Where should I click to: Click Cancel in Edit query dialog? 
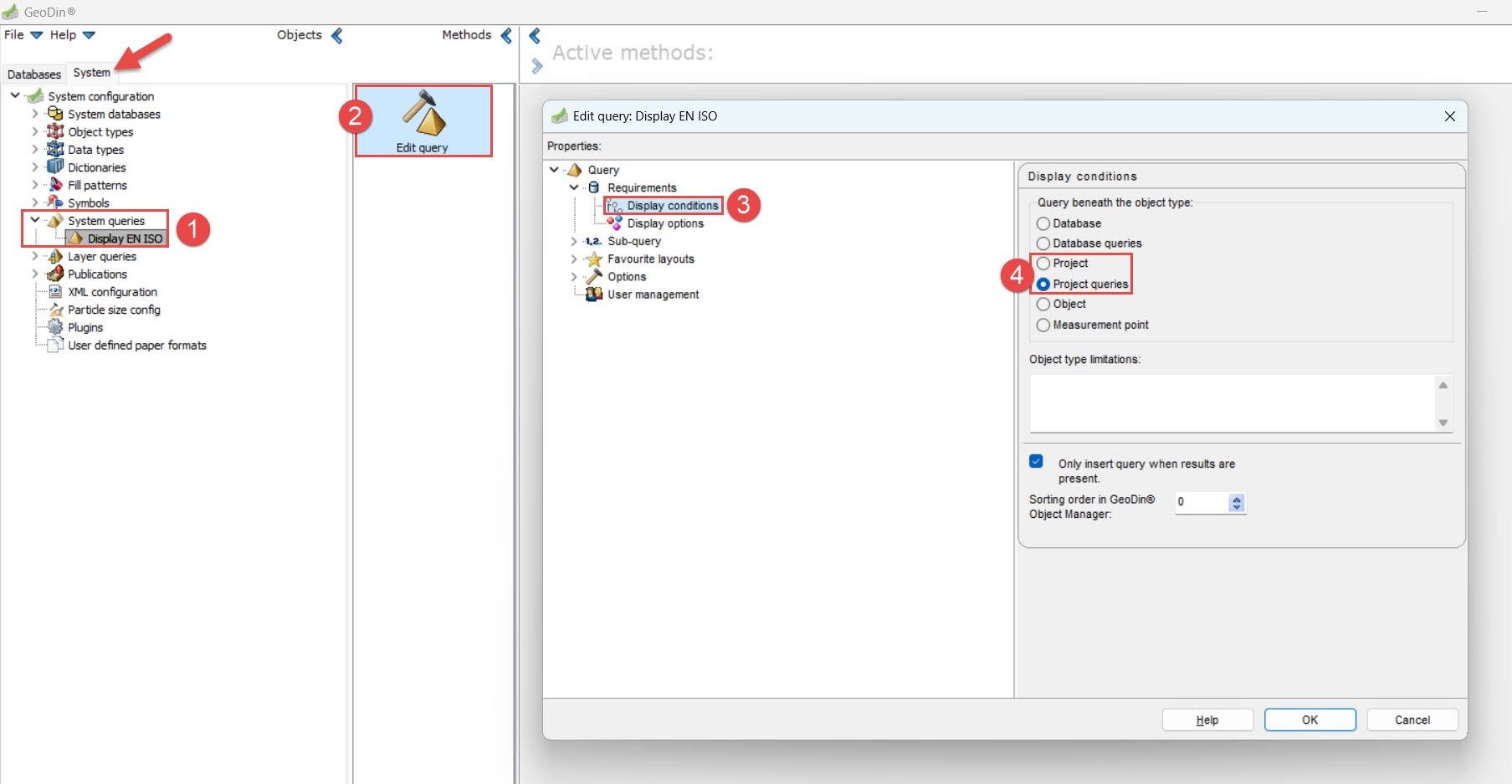(1412, 720)
